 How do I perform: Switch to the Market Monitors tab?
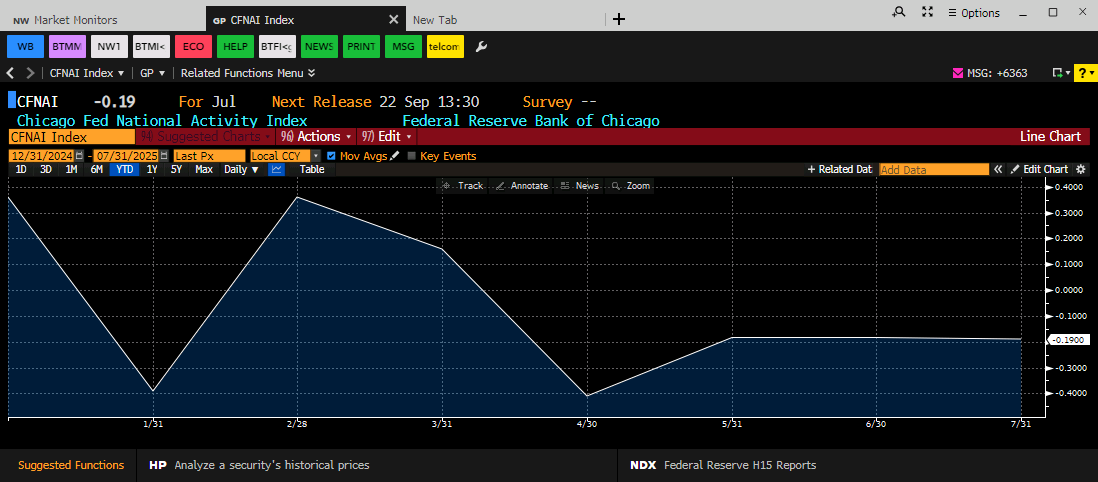pyautogui.click(x=65, y=20)
